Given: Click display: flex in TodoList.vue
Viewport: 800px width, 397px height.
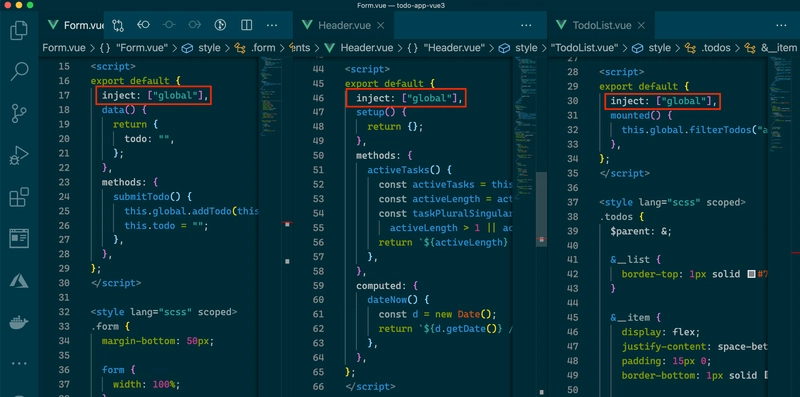Looking at the screenshot, I should coord(661,332).
